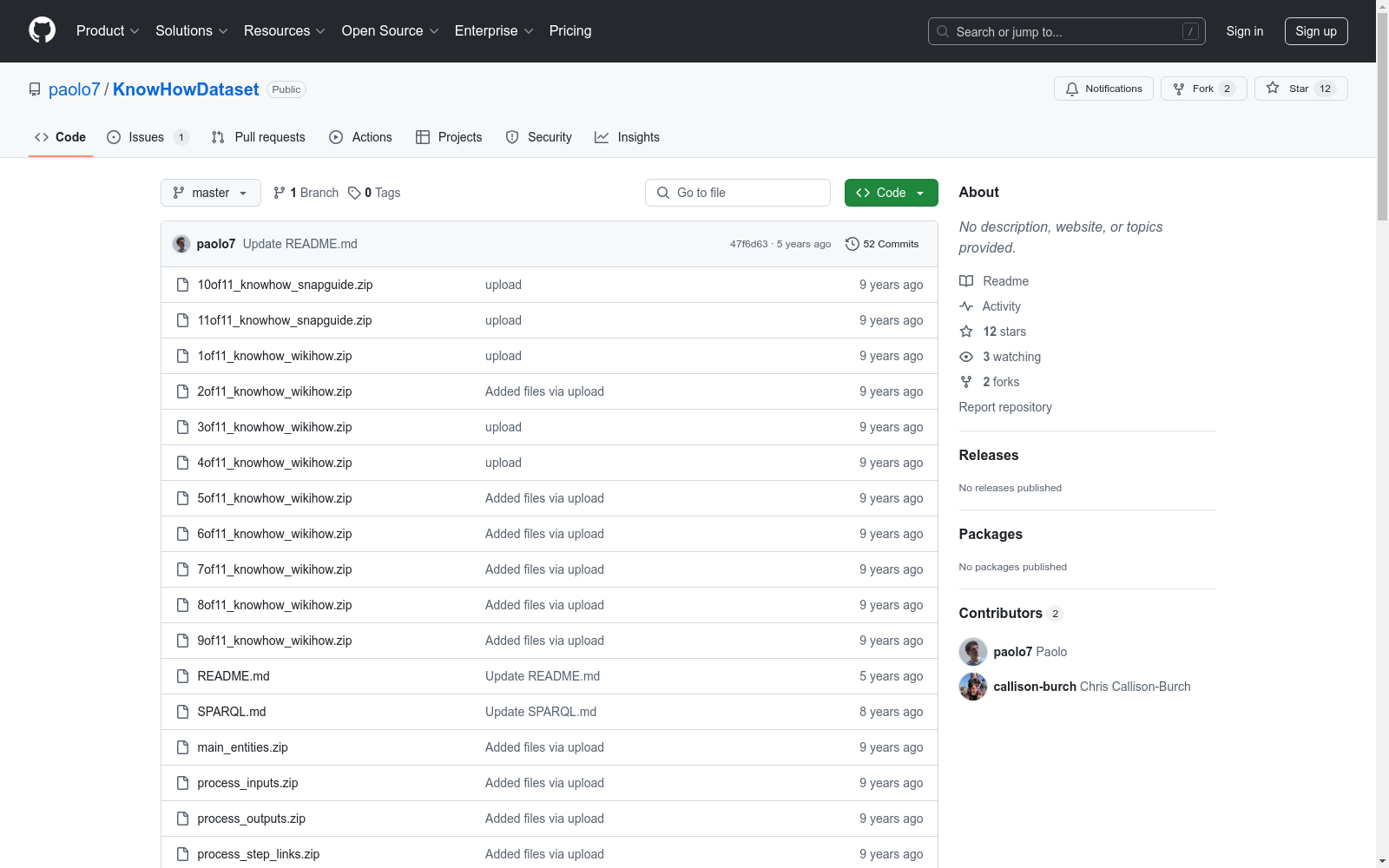Click the file icon beside README.md
Viewport: 1389px width, 868px height.
(182, 676)
